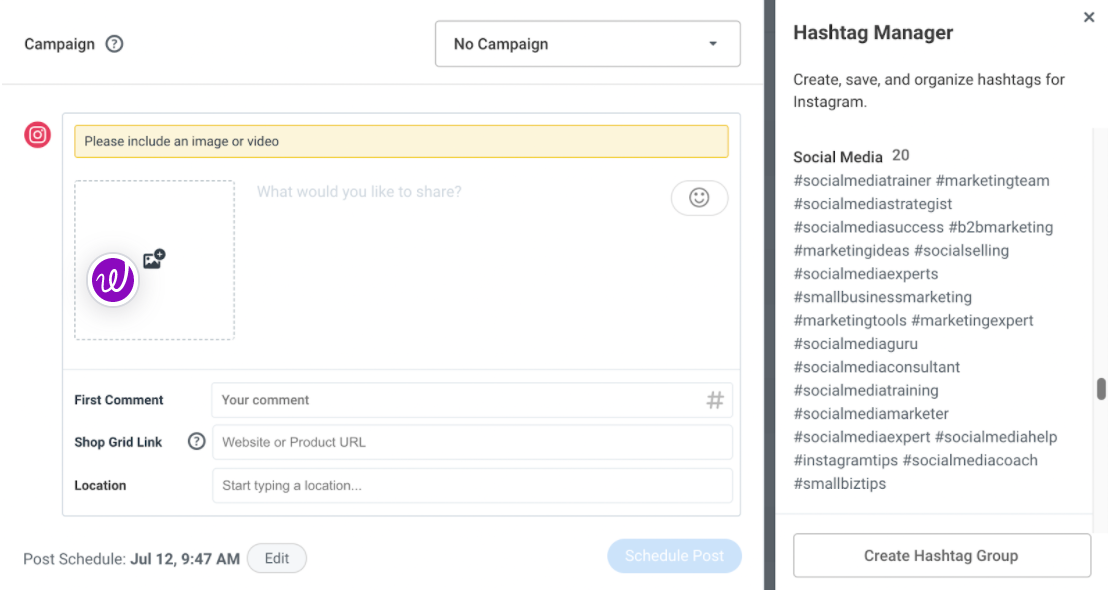Click the Schedule Post button

coord(674,556)
